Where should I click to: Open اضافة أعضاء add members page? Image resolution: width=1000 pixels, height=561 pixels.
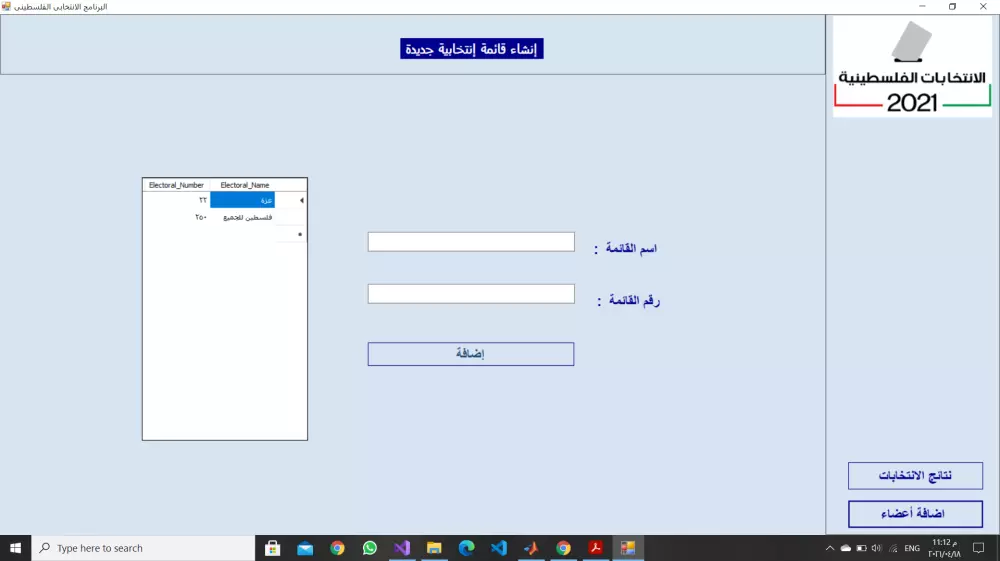[x=915, y=514]
